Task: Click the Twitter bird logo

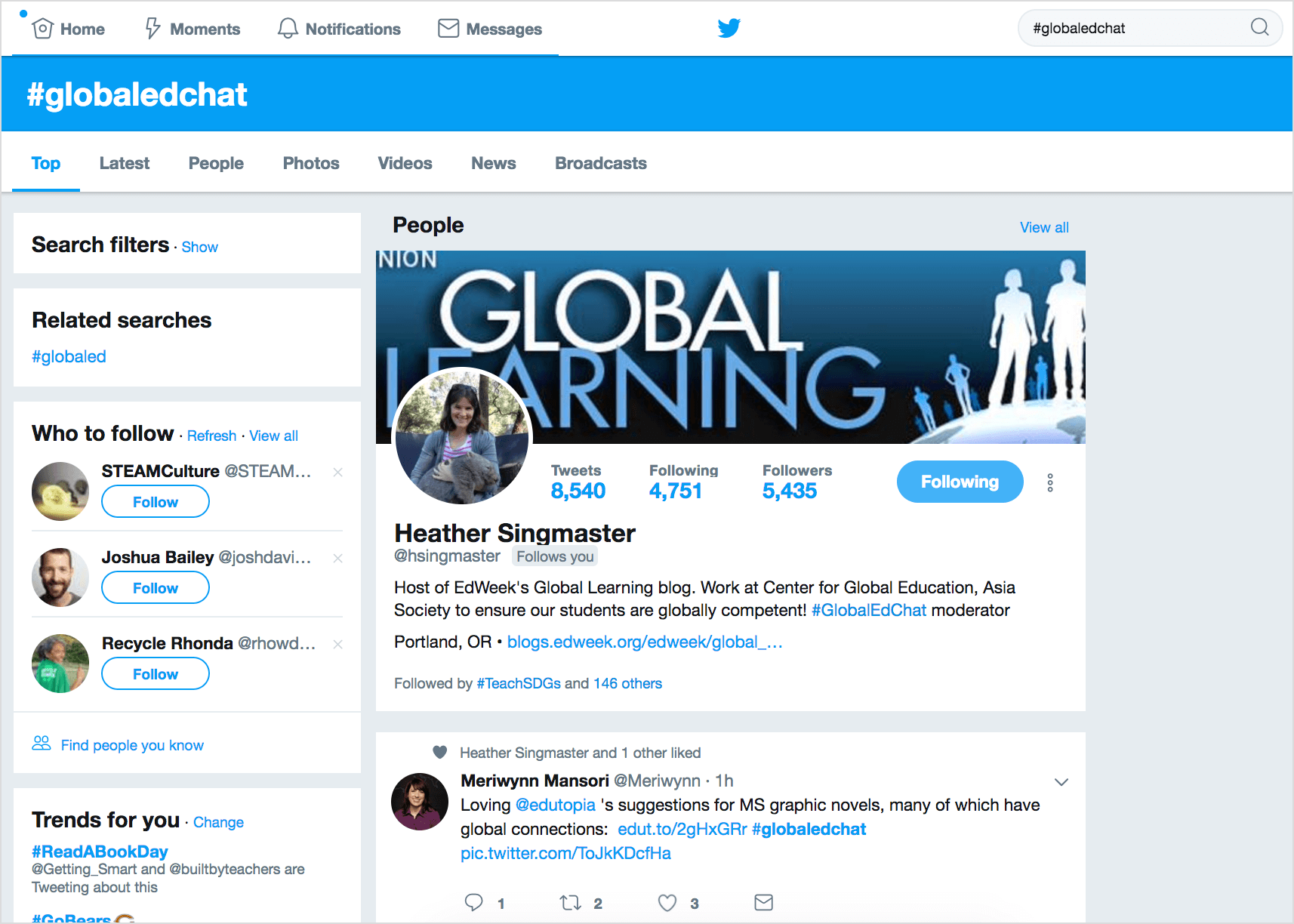Action: (x=729, y=29)
